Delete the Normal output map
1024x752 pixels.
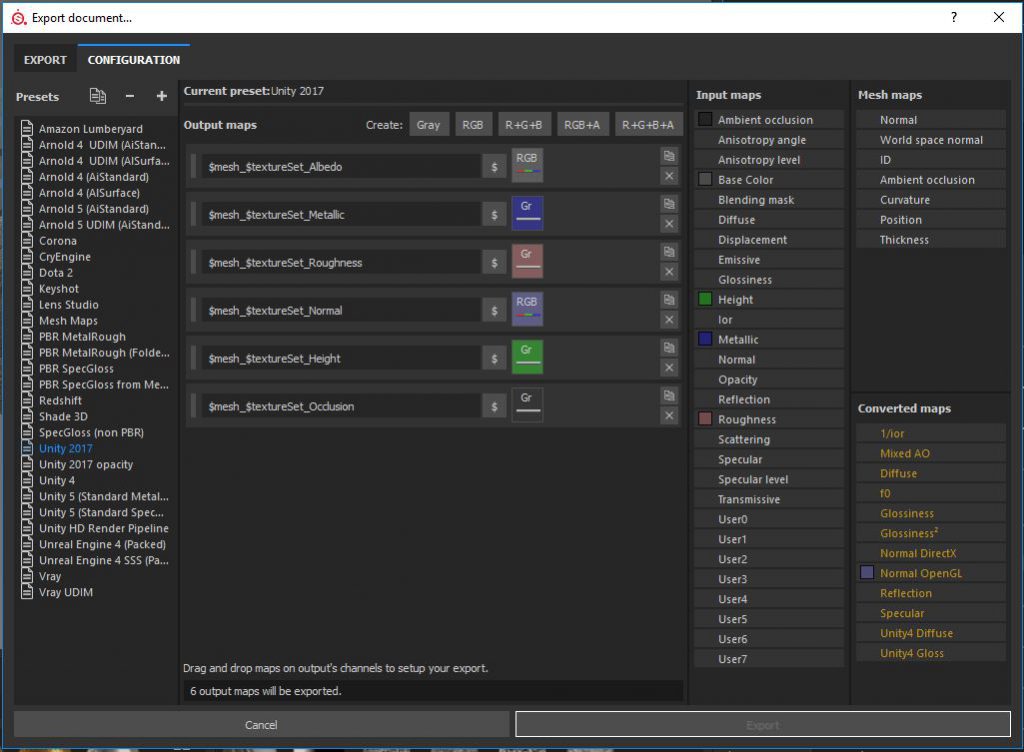click(x=669, y=320)
